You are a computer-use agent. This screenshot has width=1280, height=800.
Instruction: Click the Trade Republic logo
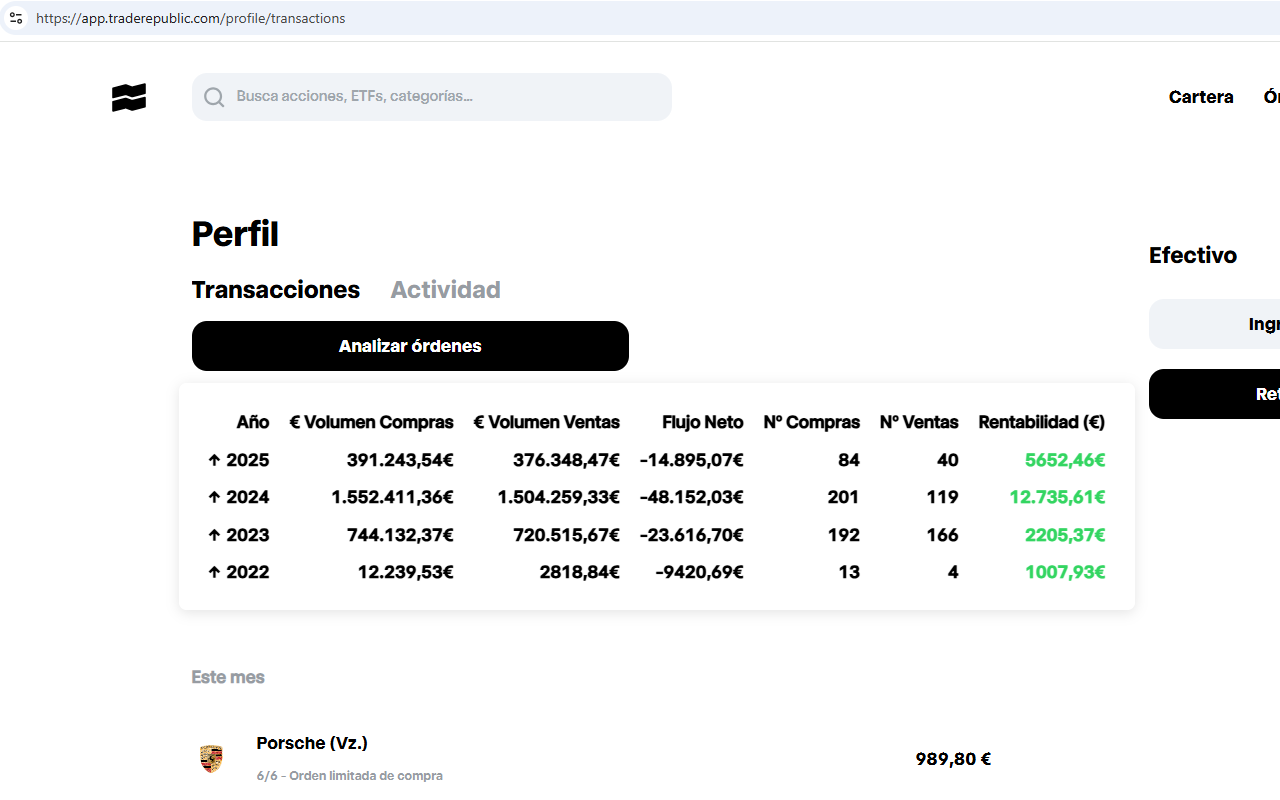(x=129, y=97)
